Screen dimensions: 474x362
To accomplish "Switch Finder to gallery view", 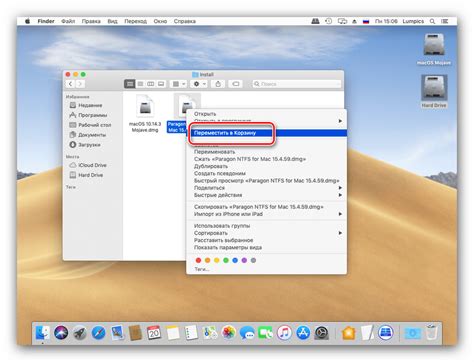I will click(161, 84).
